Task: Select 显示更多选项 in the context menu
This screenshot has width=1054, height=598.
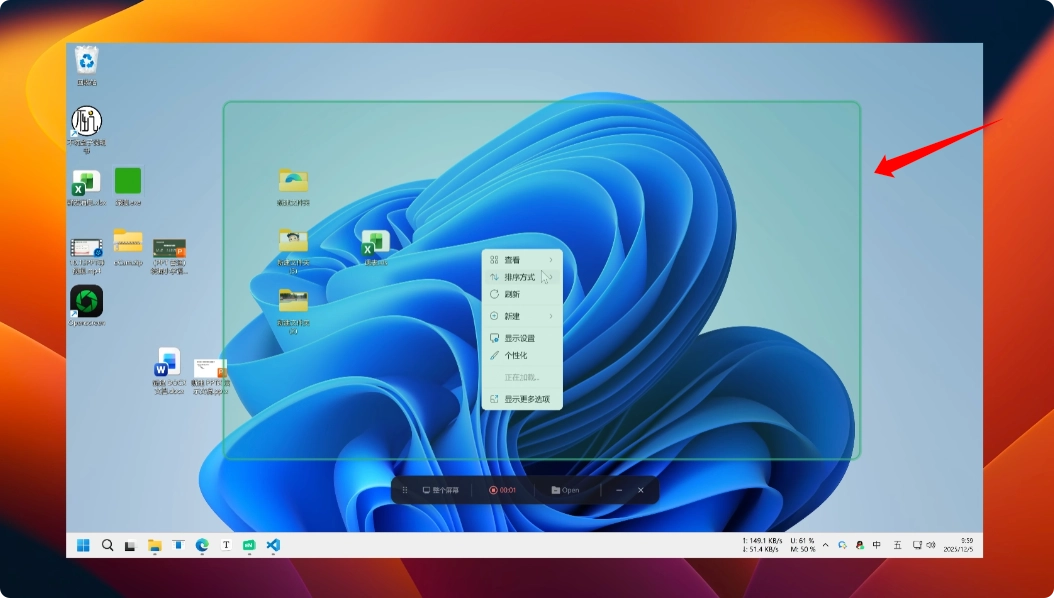Action: [526, 399]
